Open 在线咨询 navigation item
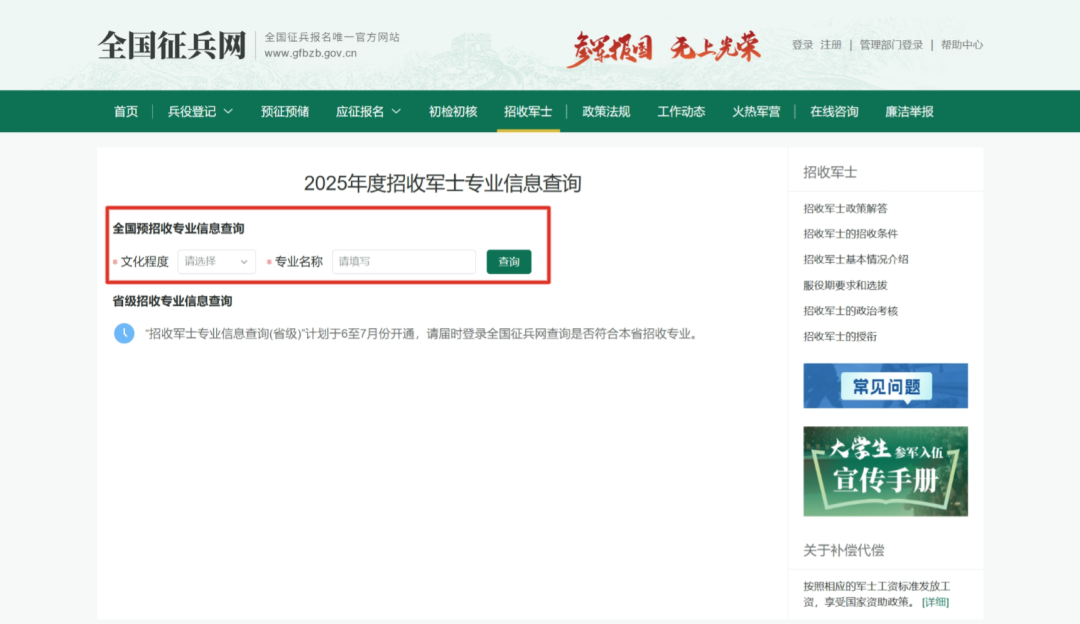Viewport: 1080px width, 624px height. click(834, 112)
